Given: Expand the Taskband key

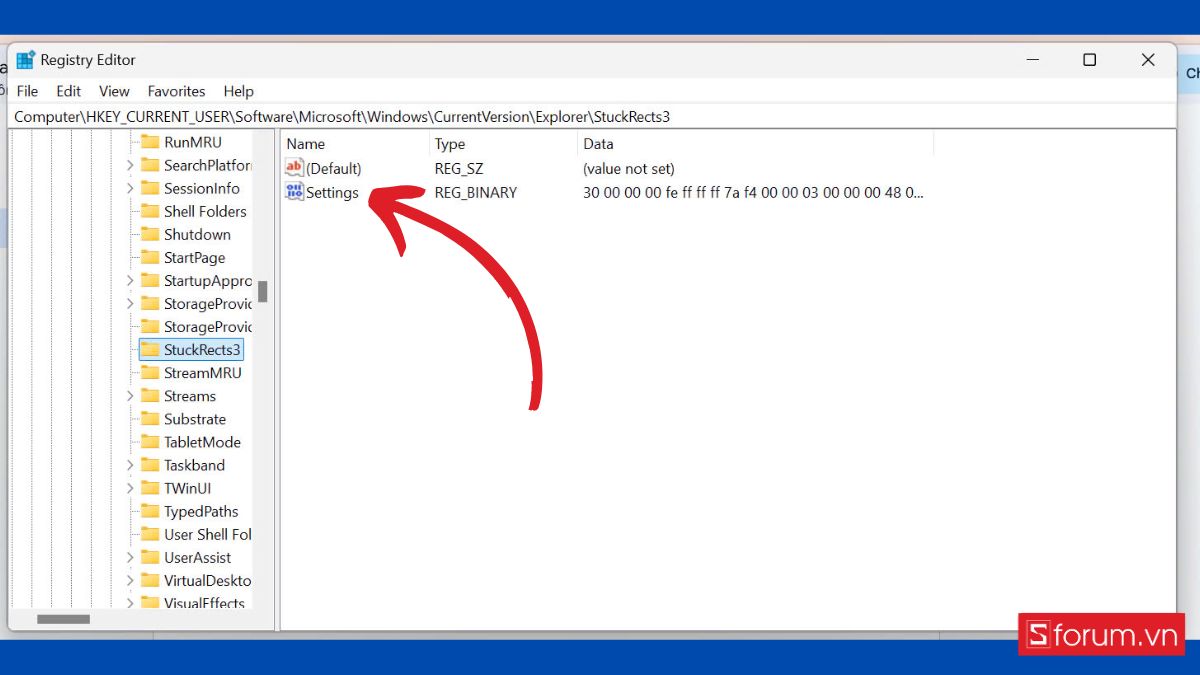Looking at the screenshot, I should (x=130, y=465).
